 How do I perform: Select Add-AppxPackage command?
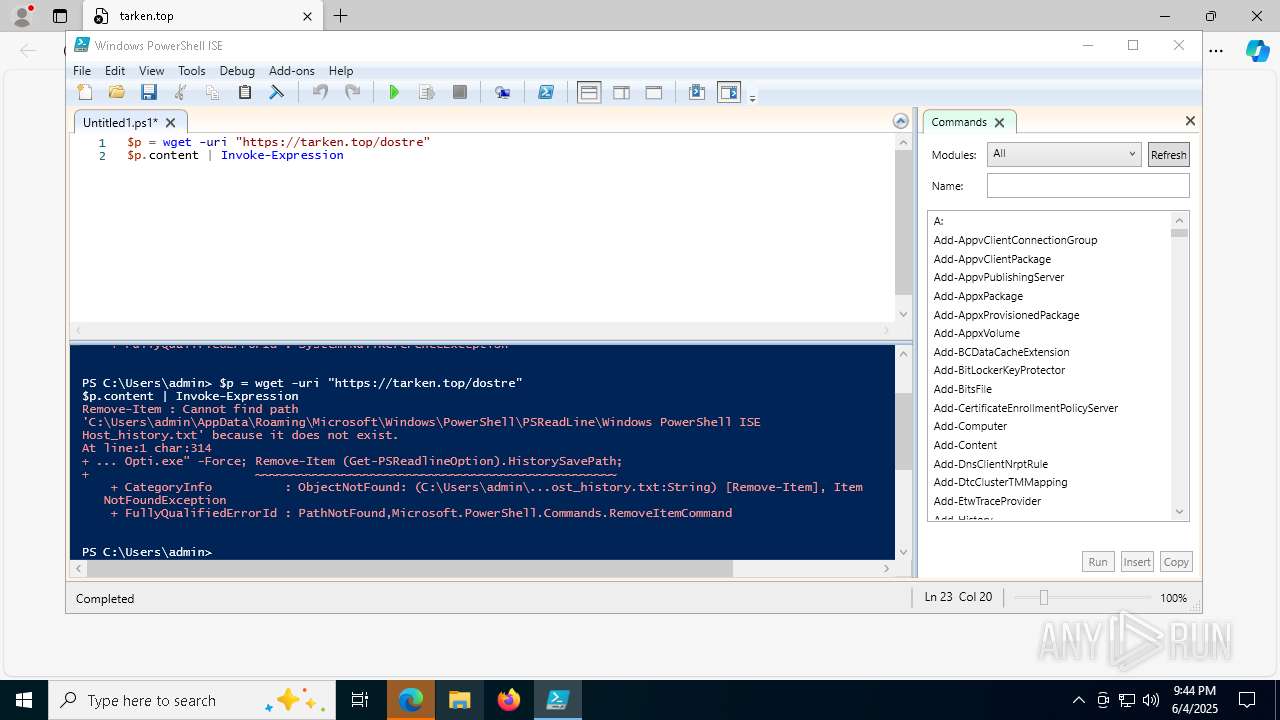click(978, 296)
